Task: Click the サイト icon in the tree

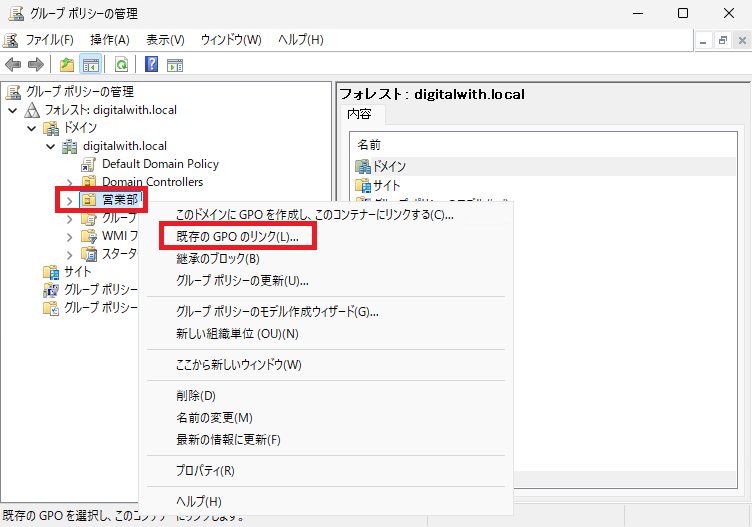Action: [51, 272]
